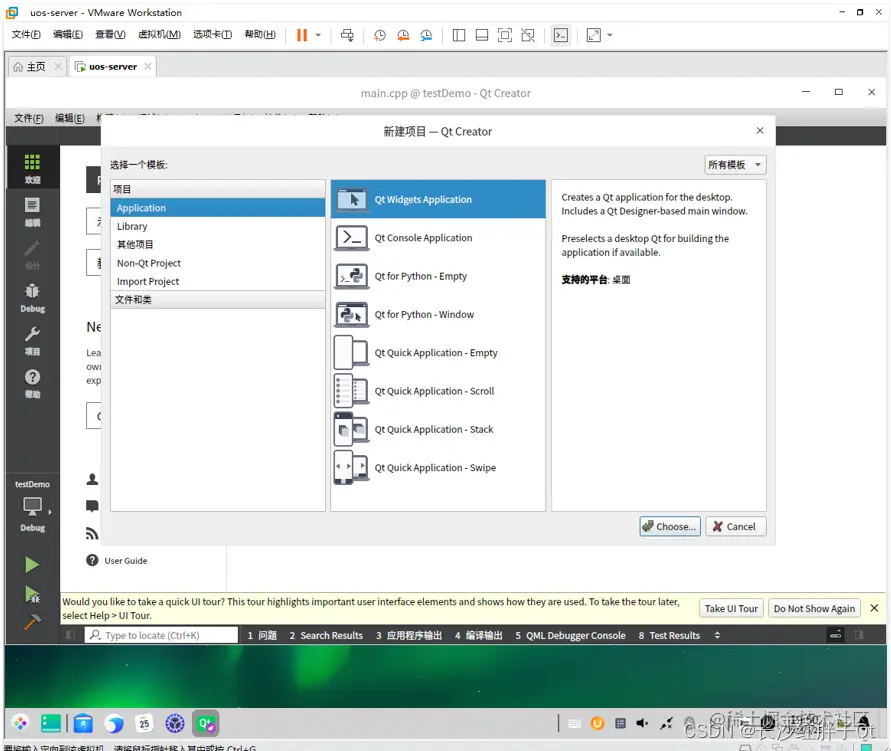Cancel the new project dialog
The image size is (891, 751).
[x=735, y=527]
